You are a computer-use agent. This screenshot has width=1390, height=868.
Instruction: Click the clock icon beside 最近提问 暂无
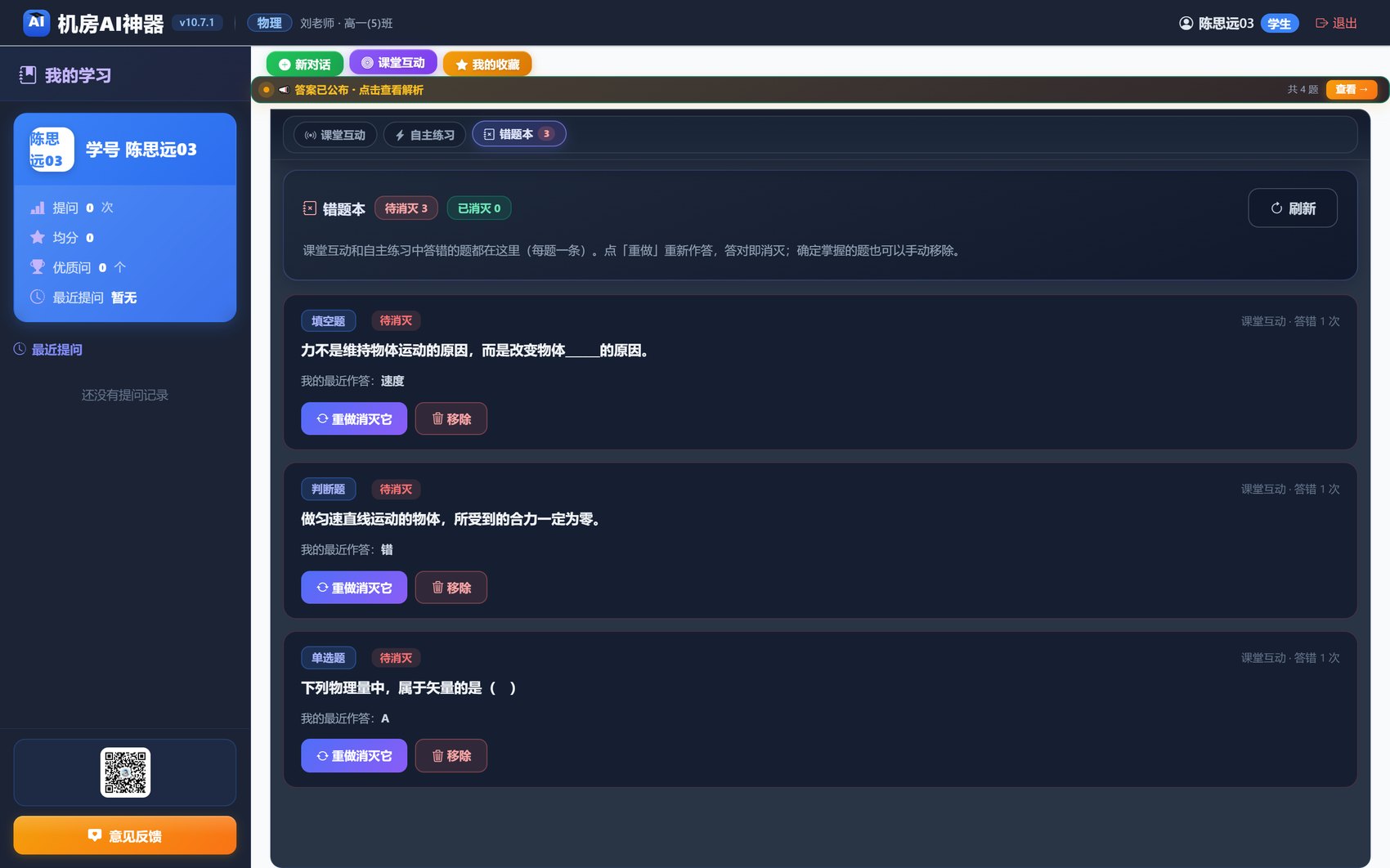point(38,297)
